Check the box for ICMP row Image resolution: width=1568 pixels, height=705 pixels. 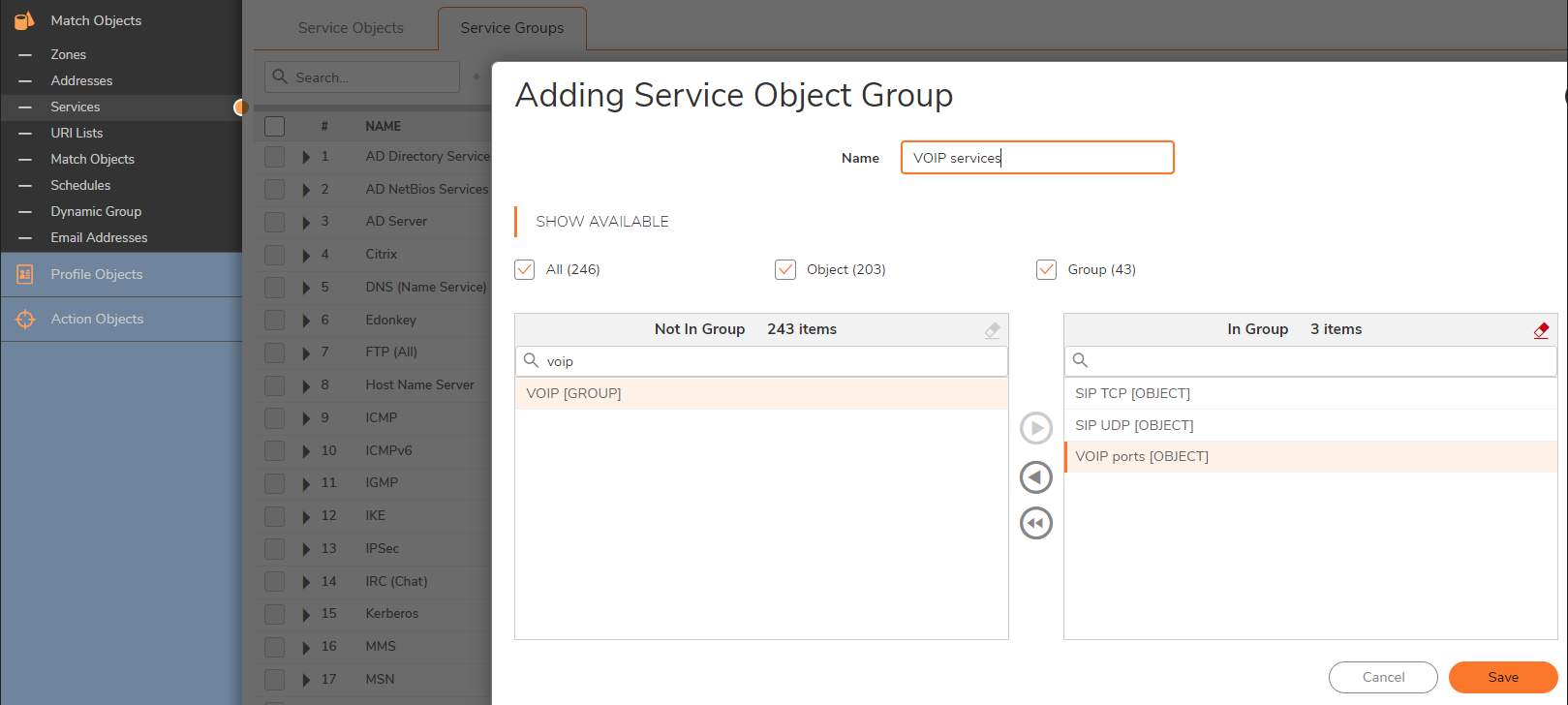coord(275,418)
